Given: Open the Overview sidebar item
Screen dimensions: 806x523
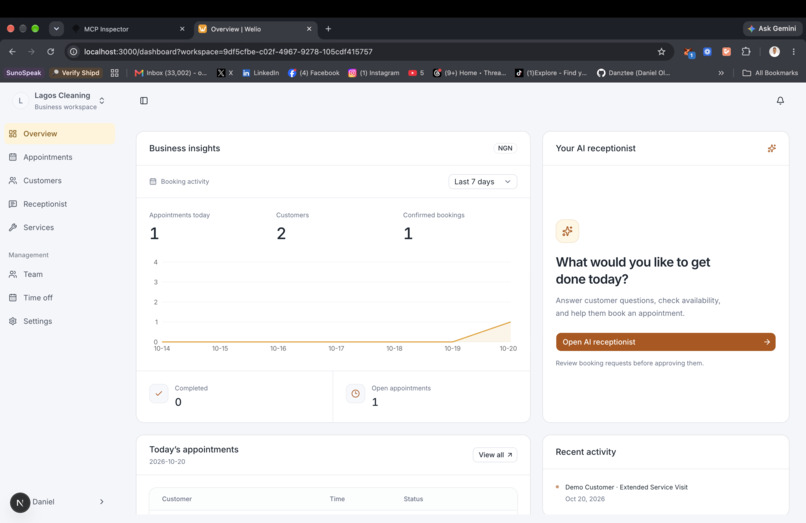Looking at the screenshot, I should [x=60, y=134].
